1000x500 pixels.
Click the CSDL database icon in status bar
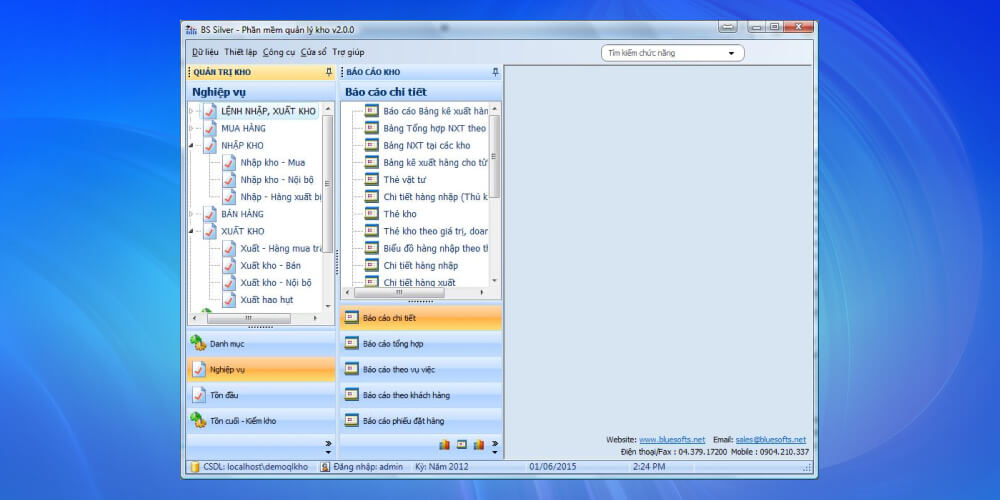coord(194,467)
